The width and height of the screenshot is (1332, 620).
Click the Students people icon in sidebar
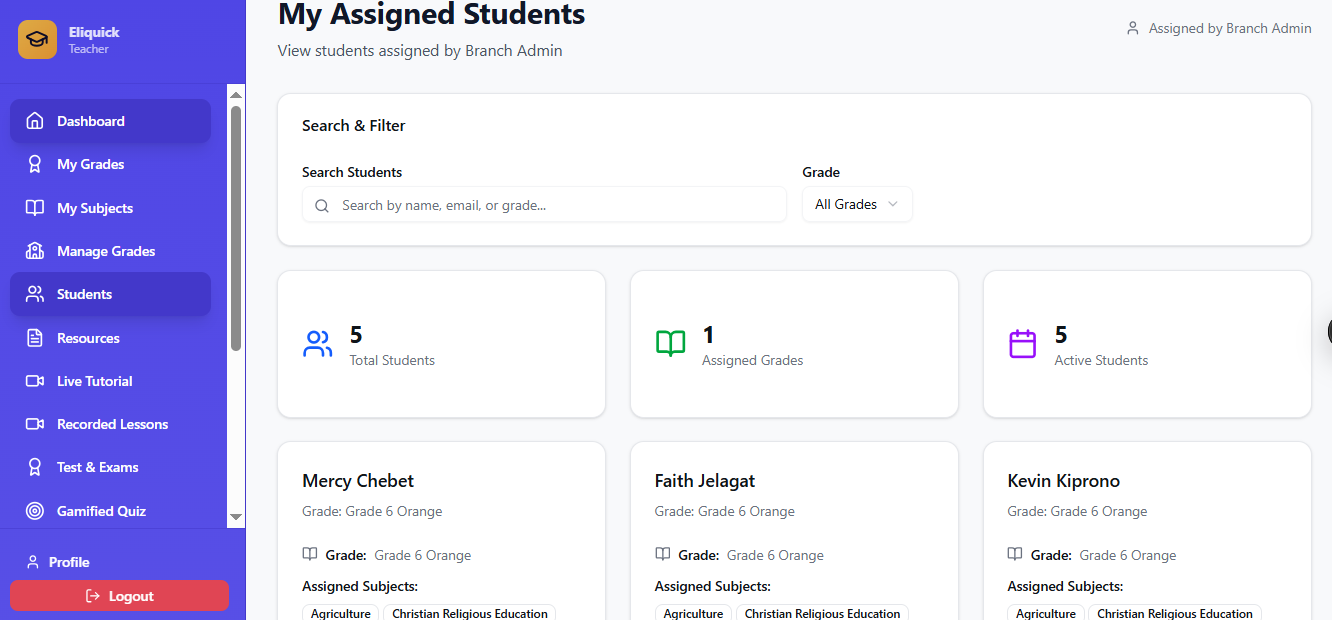click(x=35, y=294)
